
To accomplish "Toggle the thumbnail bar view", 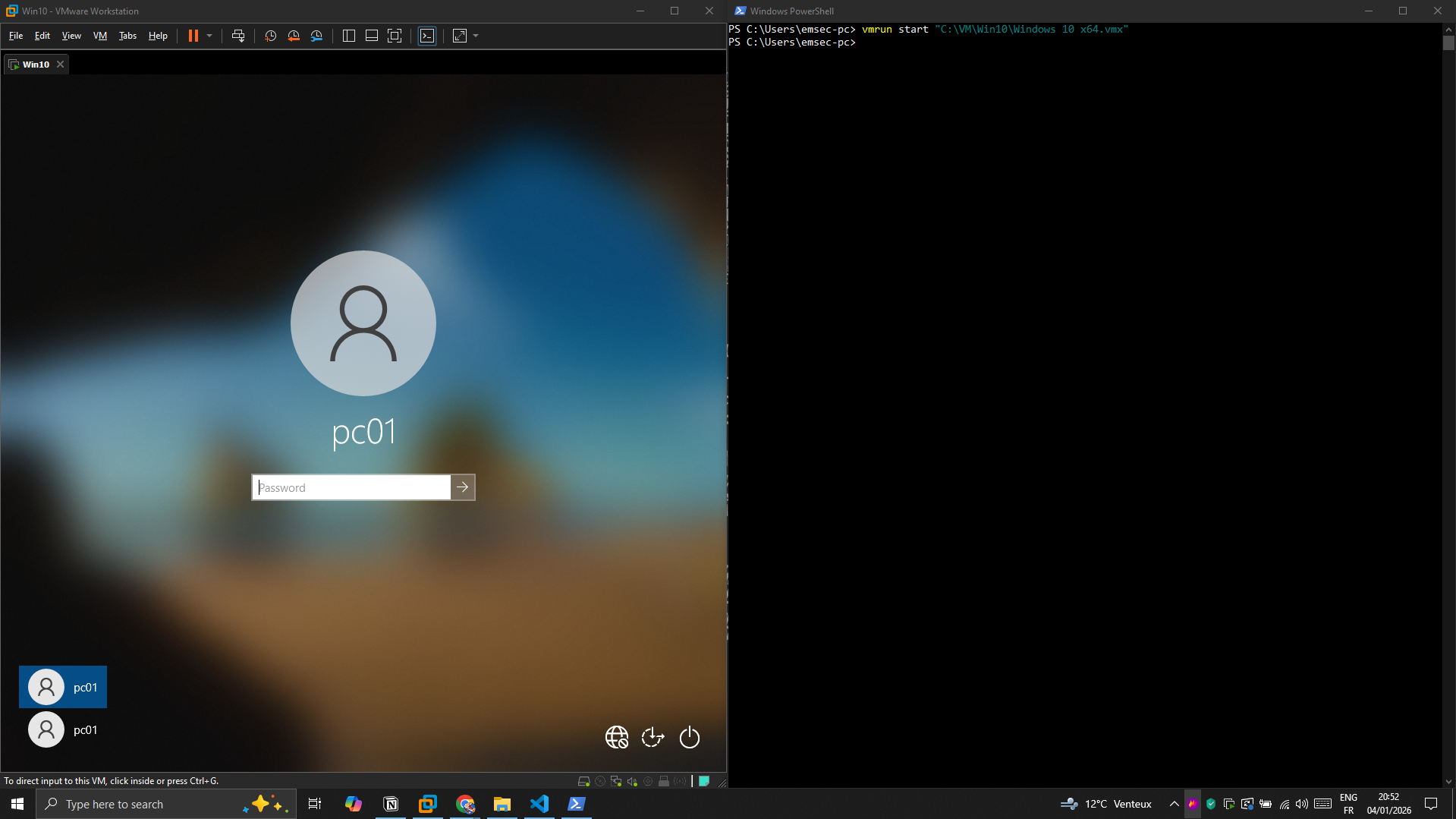I will click(372, 36).
